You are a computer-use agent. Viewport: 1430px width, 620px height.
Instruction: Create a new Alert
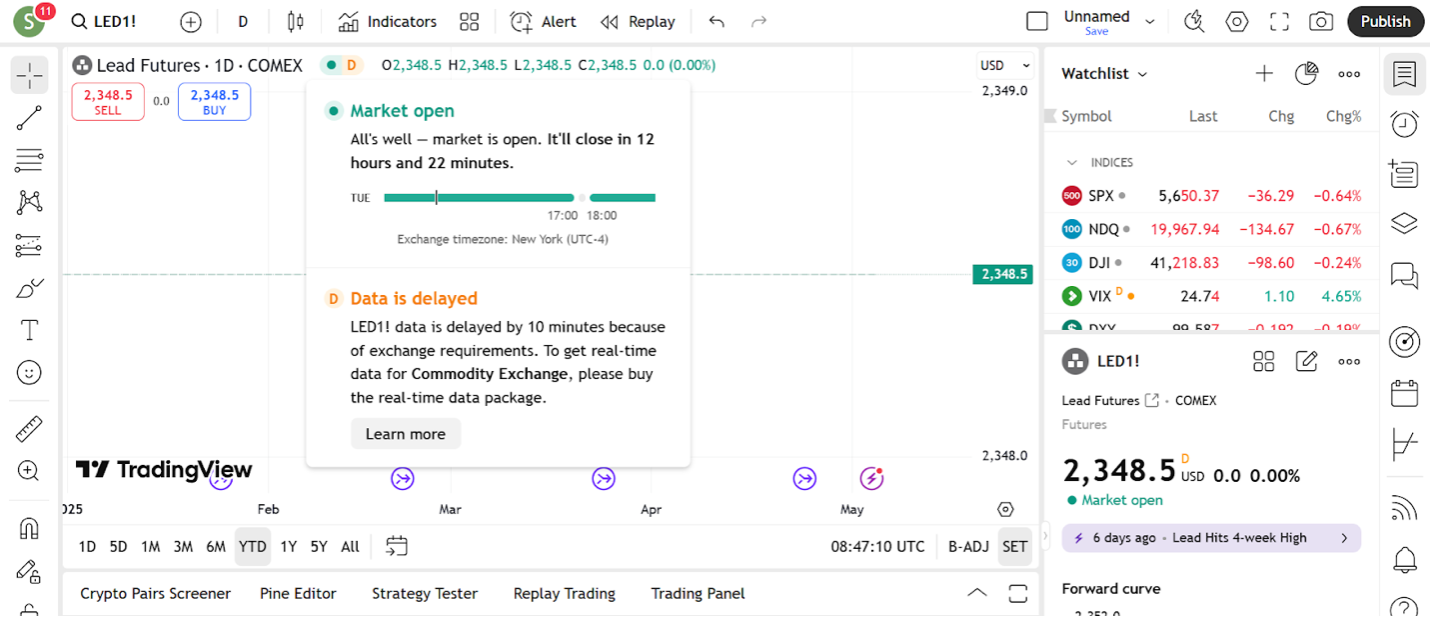click(543, 22)
